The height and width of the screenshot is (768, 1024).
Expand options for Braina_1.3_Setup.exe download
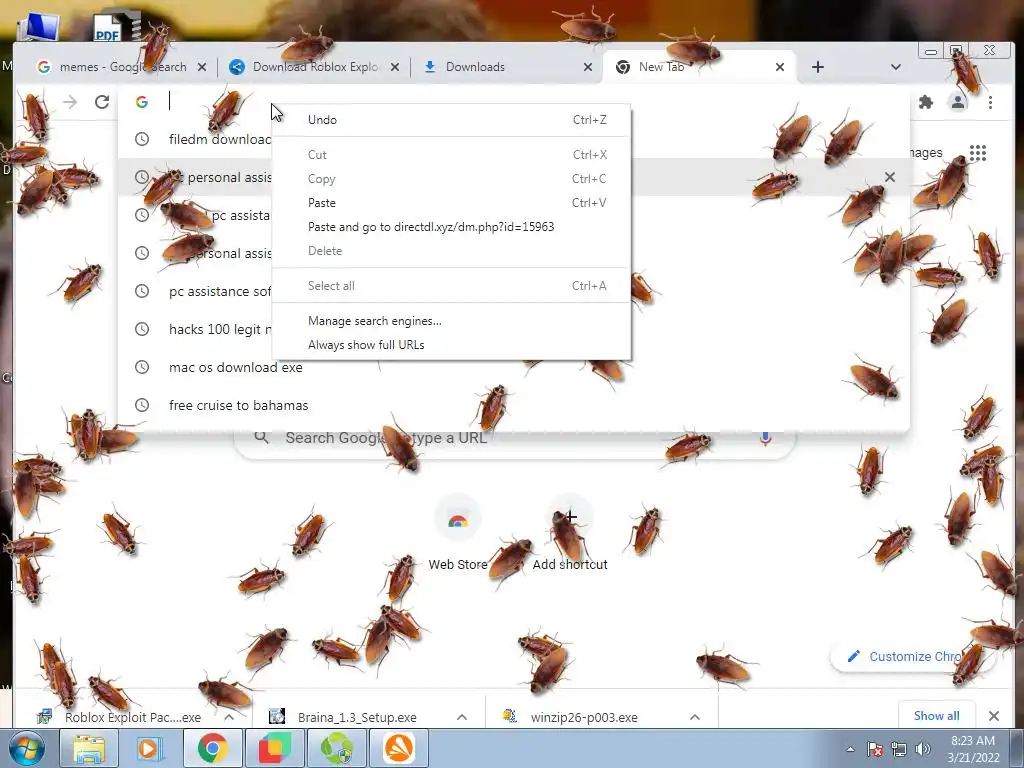[462, 717]
